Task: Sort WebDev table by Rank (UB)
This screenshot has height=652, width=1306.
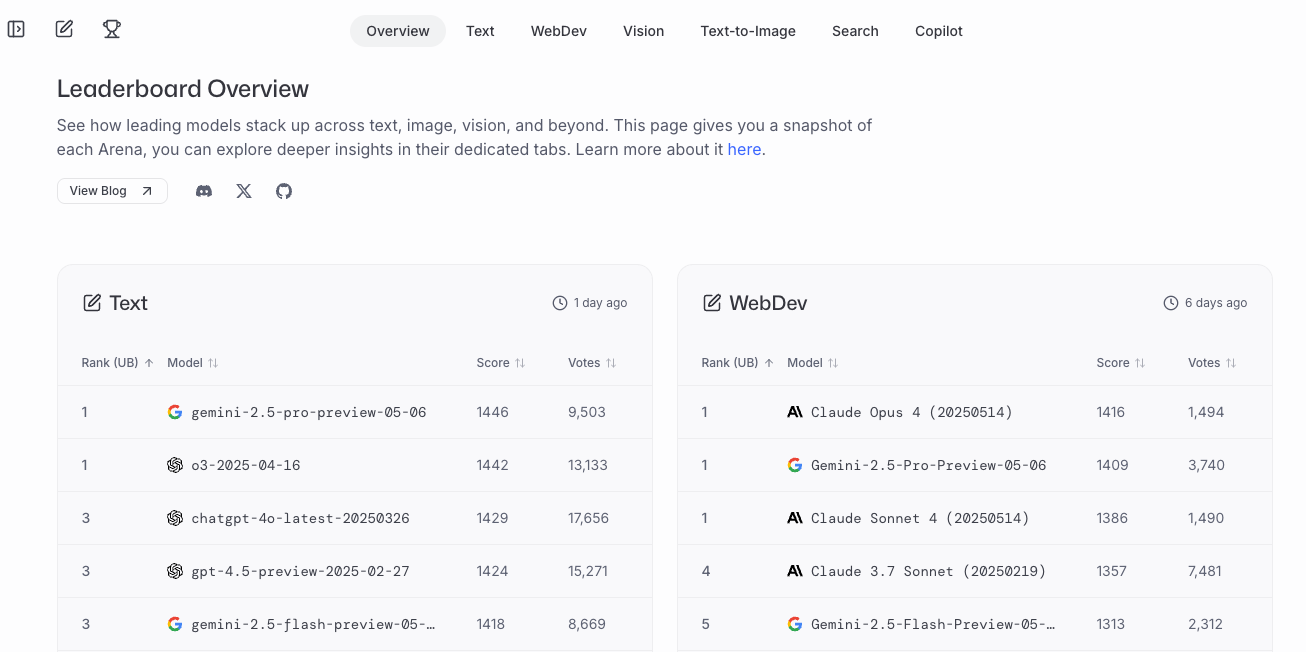Action: [x=738, y=363]
